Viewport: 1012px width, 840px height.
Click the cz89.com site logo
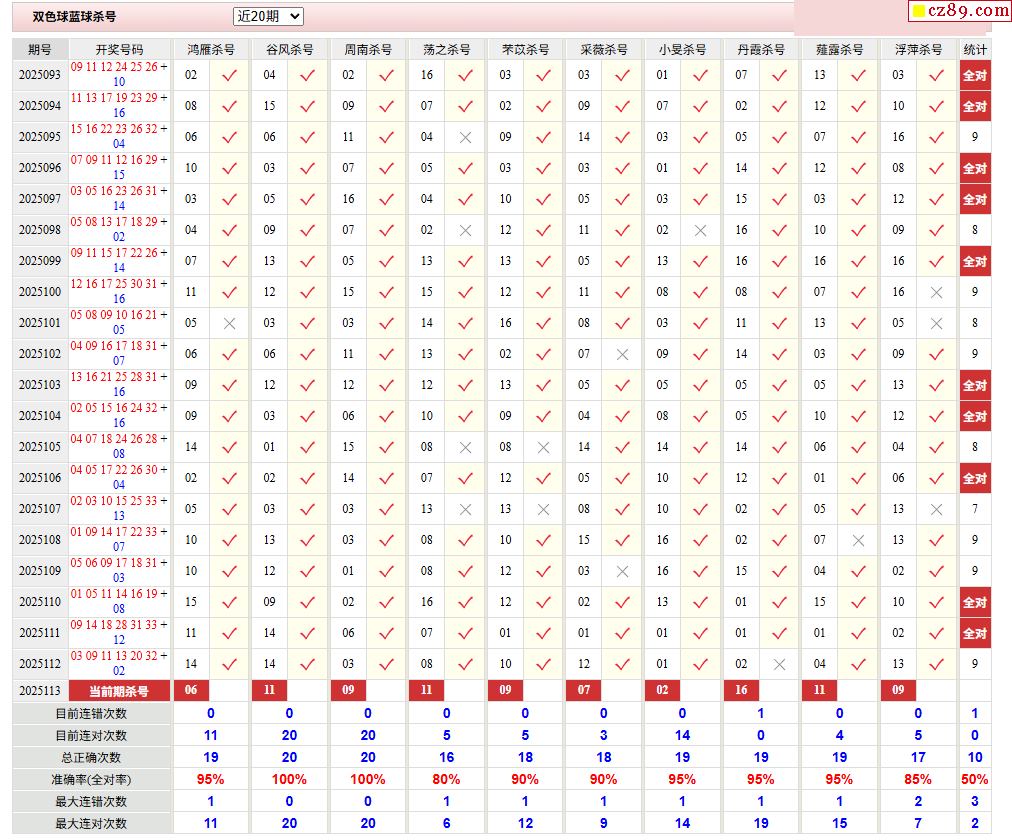(960, 11)
